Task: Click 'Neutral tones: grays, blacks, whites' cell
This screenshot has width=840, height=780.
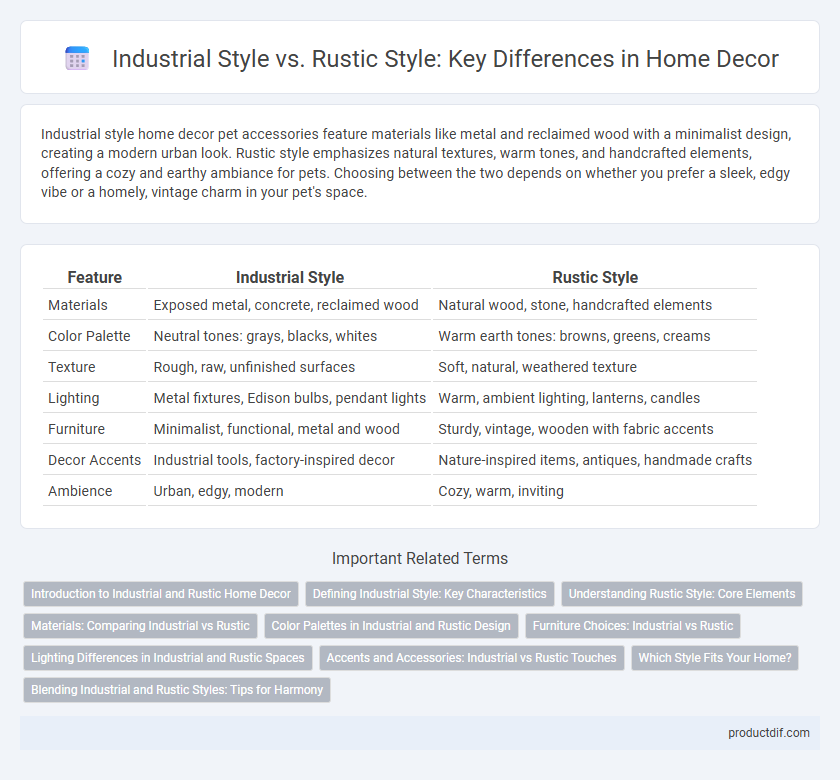Action: (x=289, y=336)
